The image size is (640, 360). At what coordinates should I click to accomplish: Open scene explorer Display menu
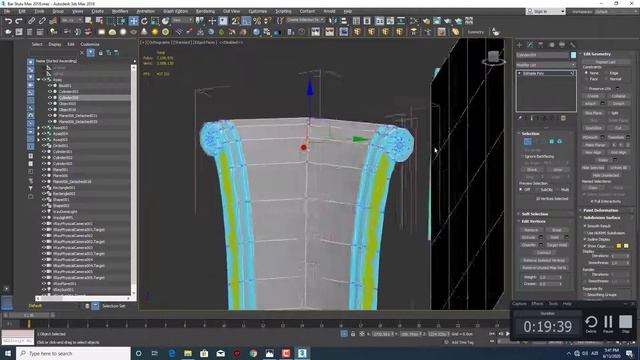pos(55,44)
